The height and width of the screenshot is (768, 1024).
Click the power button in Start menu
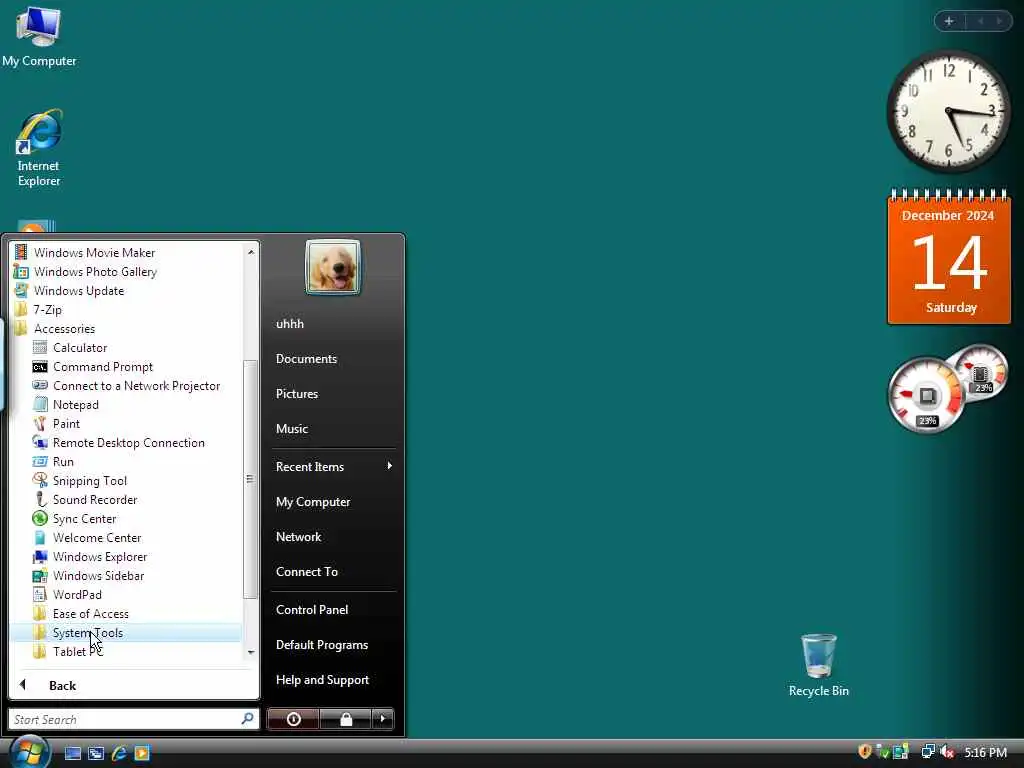pos(293,719)
